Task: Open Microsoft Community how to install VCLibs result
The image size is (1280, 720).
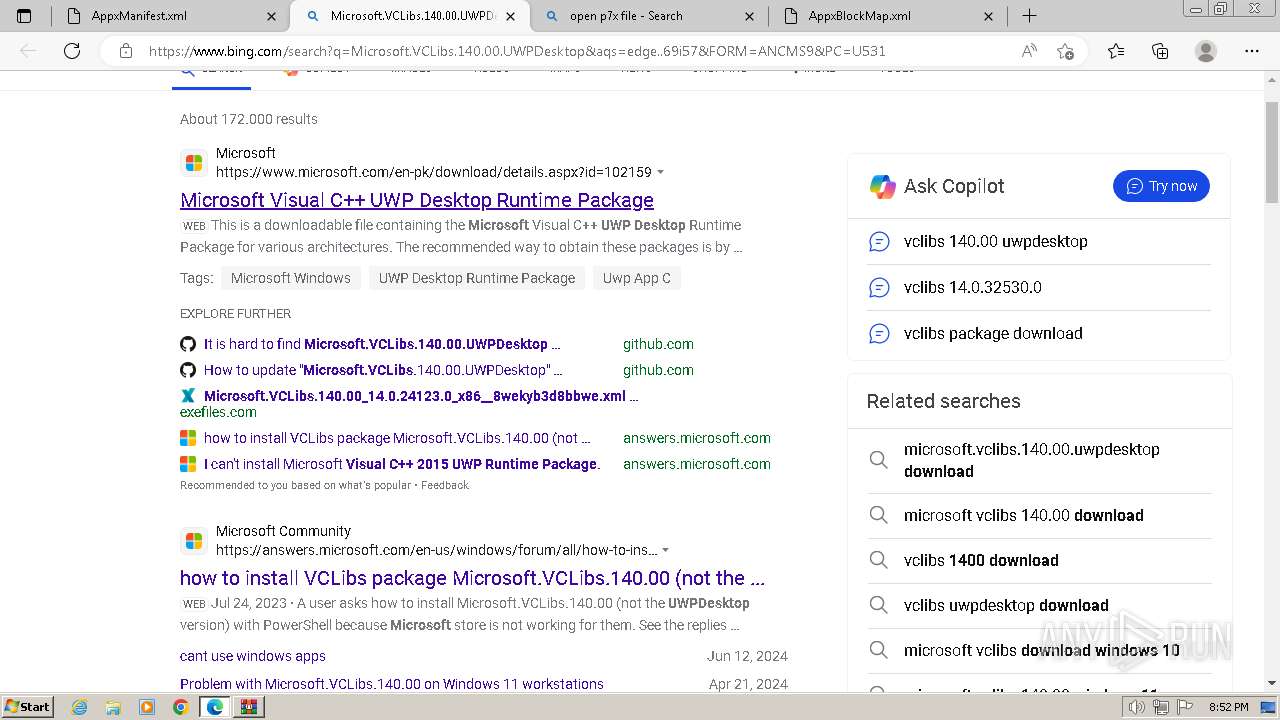Action: click(472, 578)
